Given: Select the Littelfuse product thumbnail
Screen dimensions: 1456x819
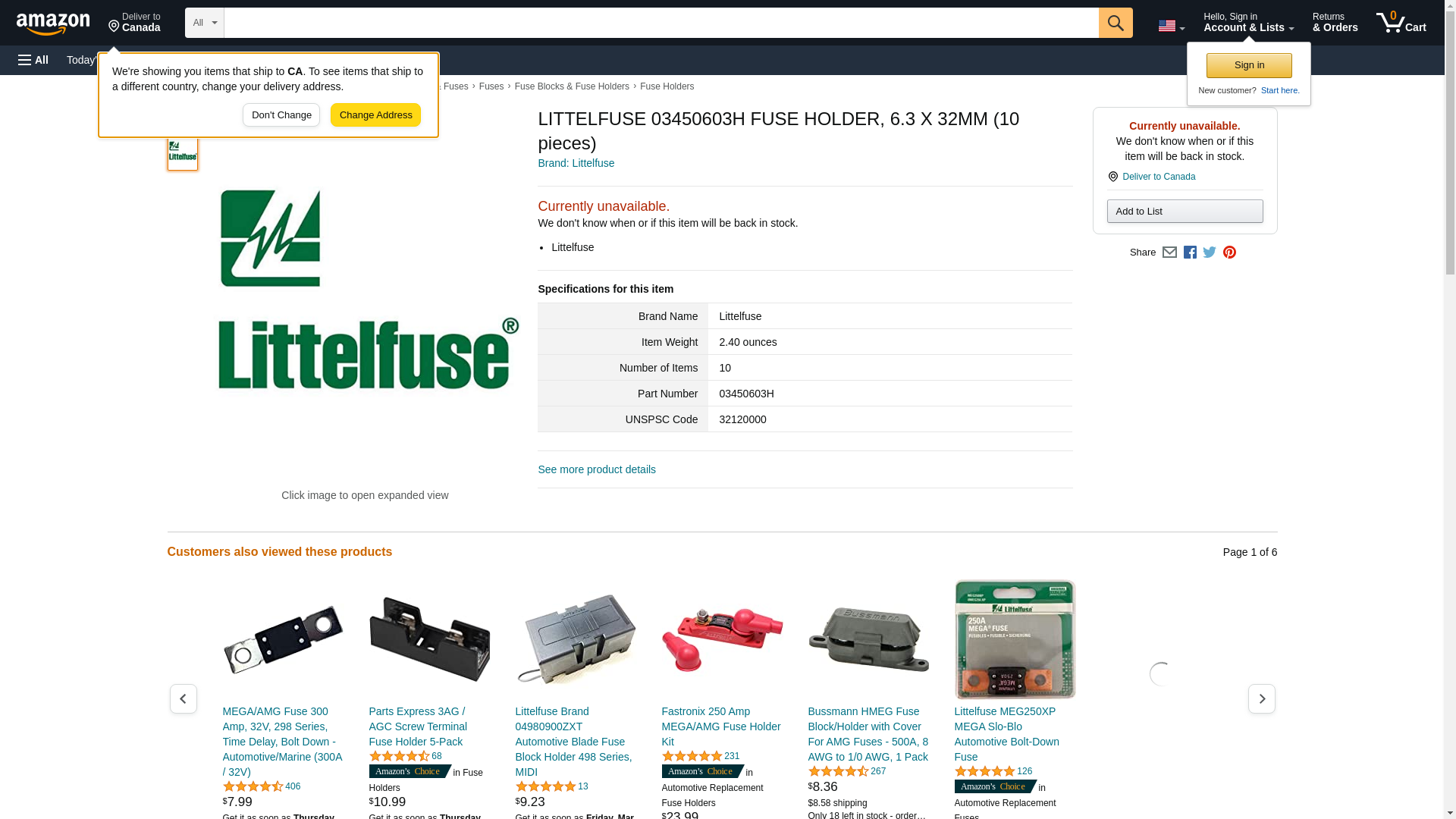Looking at the screenshot, I should 183,154.
